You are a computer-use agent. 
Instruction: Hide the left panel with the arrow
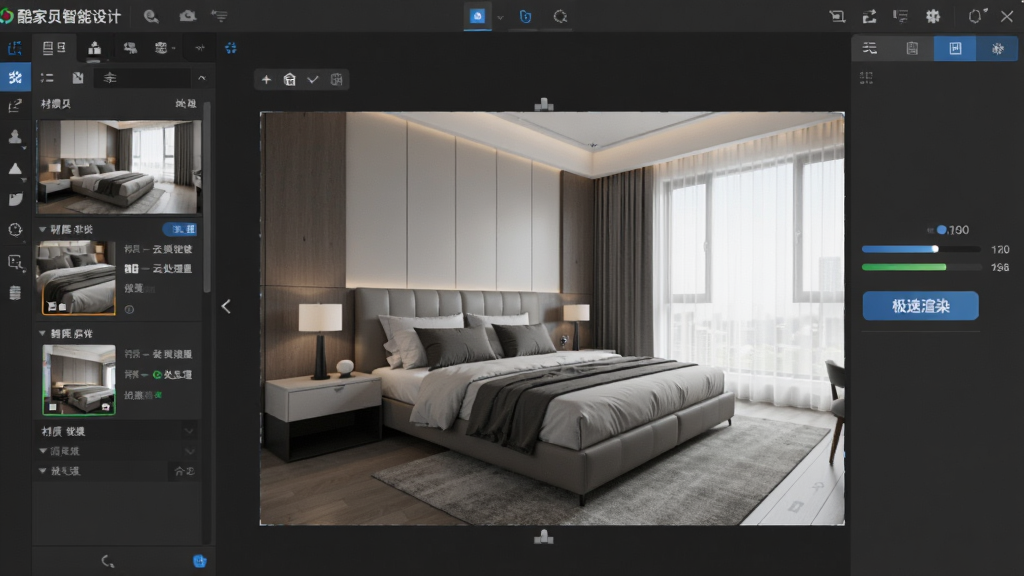point(226,306)
